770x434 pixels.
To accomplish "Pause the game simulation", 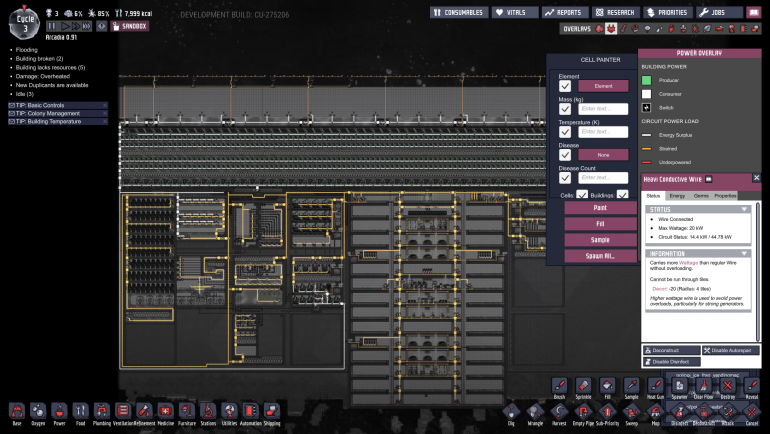I will coord(52,26).
